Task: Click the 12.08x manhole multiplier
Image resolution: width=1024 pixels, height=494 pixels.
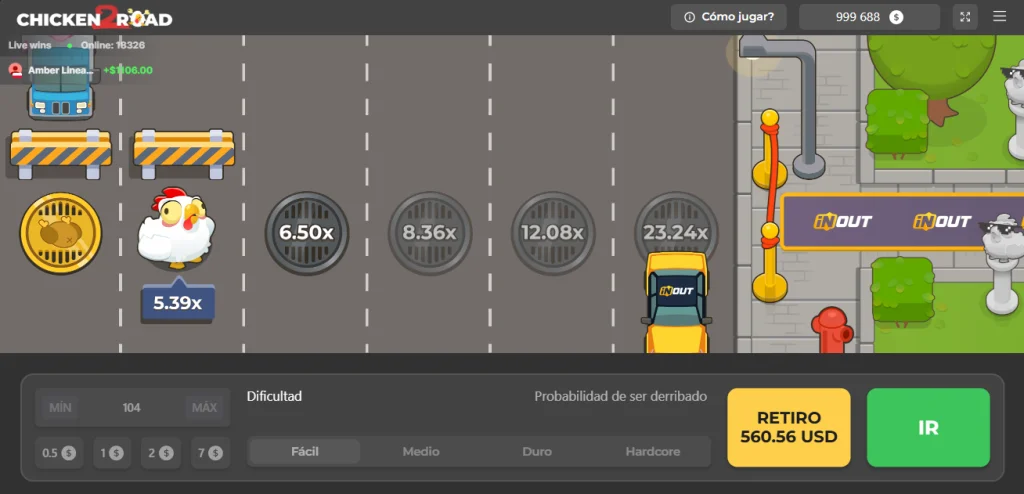Action: [x=552, y=233]
